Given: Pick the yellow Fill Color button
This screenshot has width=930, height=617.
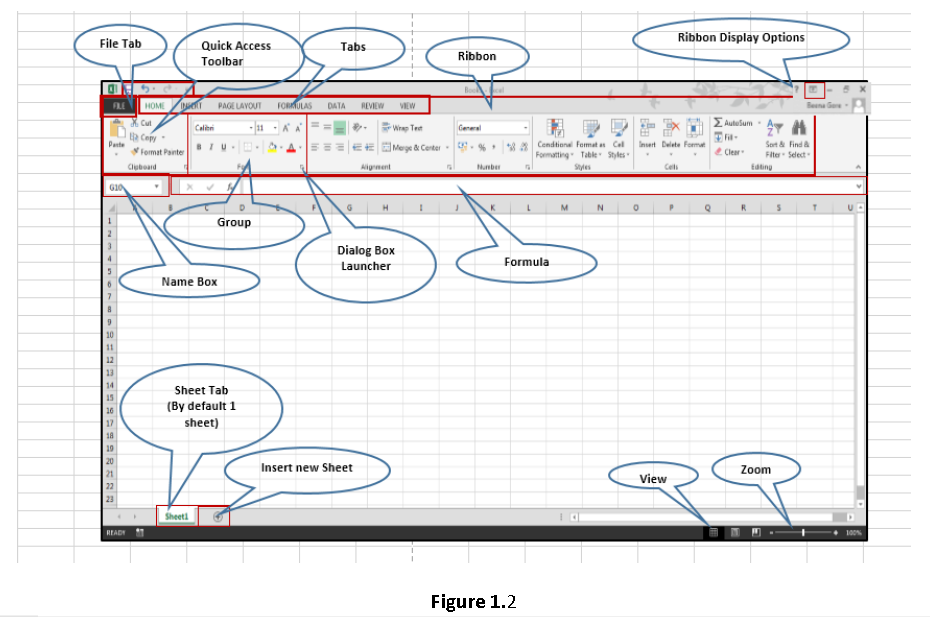Looking at the screenshot, I should tap(272, 147).
